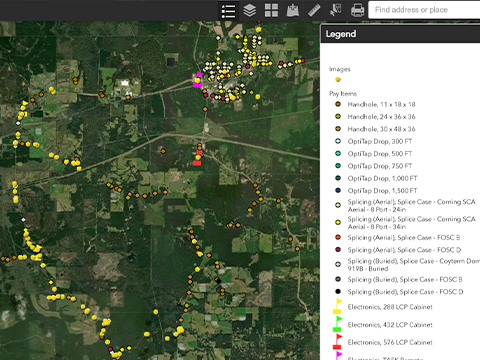This screenshot has height=360, width=480.
Task: Click Electronics, 432 LCP Cabinet green flag symbol
Action: pyautogui.click(x=338, y=324)
